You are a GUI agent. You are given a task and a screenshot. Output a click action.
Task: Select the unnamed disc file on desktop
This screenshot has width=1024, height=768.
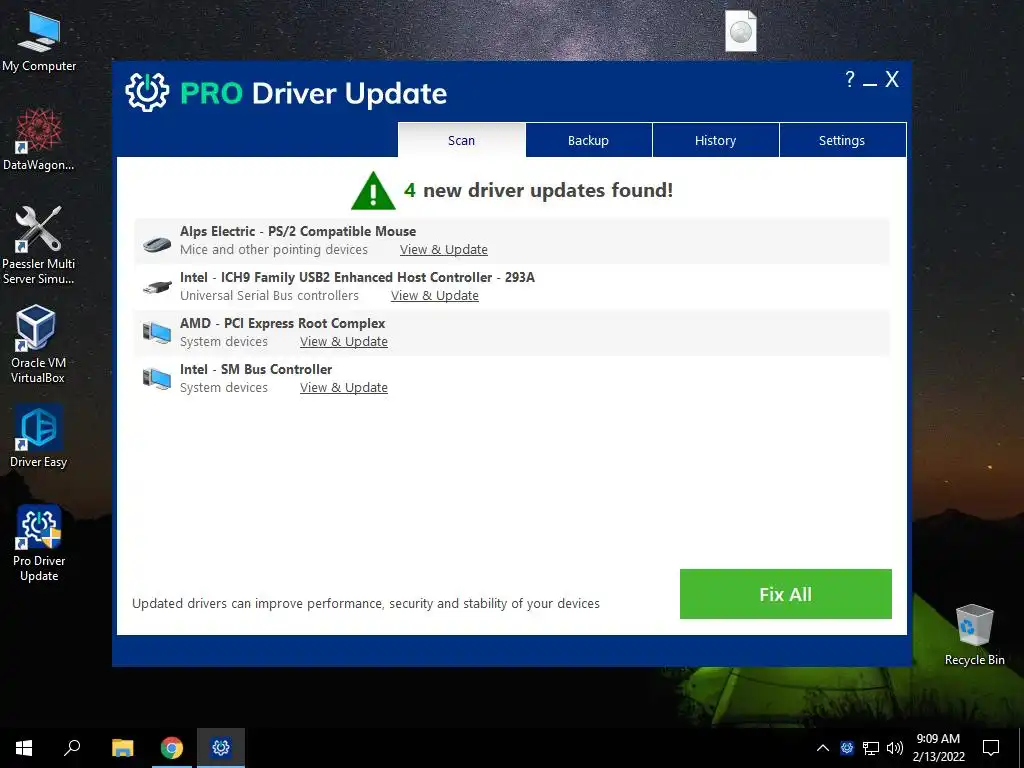741,31
